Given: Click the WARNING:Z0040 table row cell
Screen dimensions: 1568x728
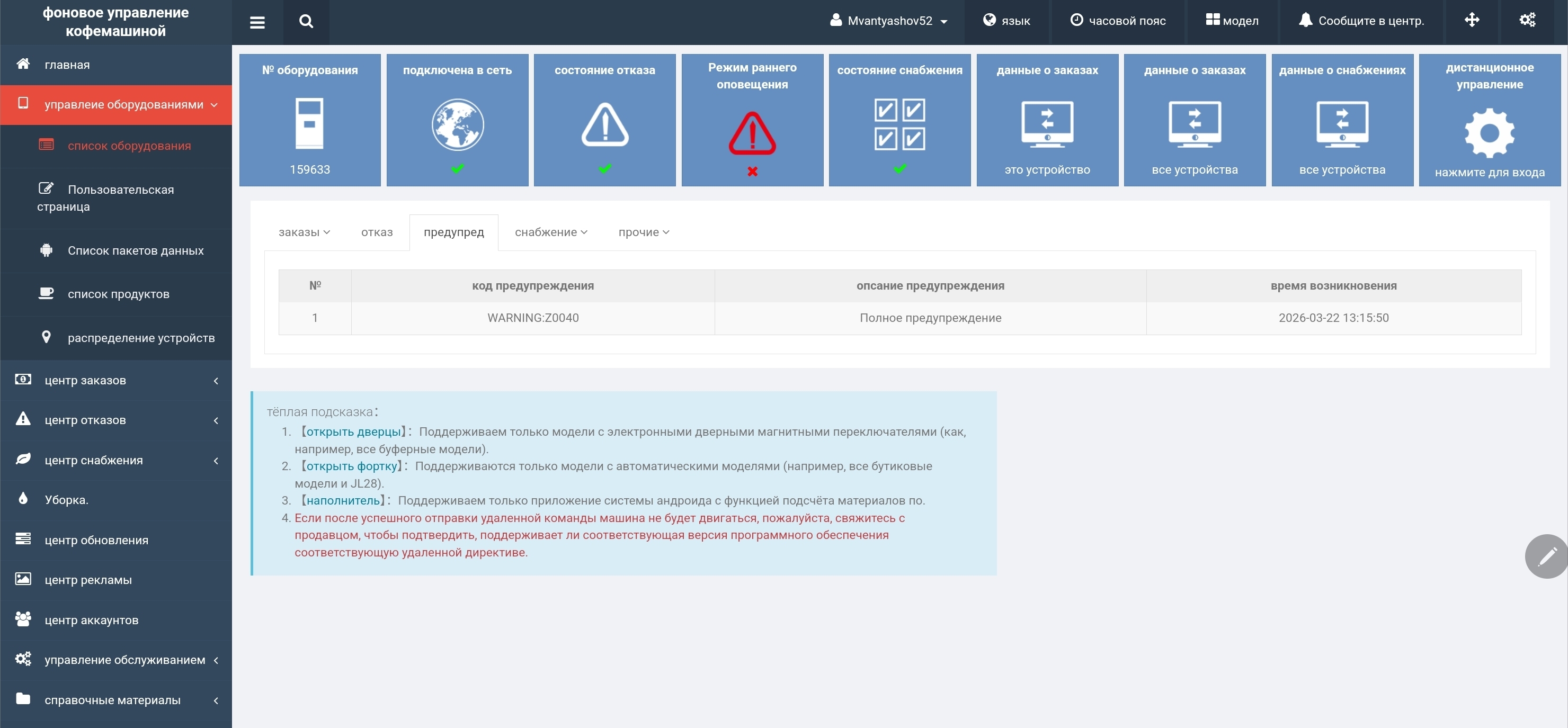Looking at the screenshot, I should (532, 318).
